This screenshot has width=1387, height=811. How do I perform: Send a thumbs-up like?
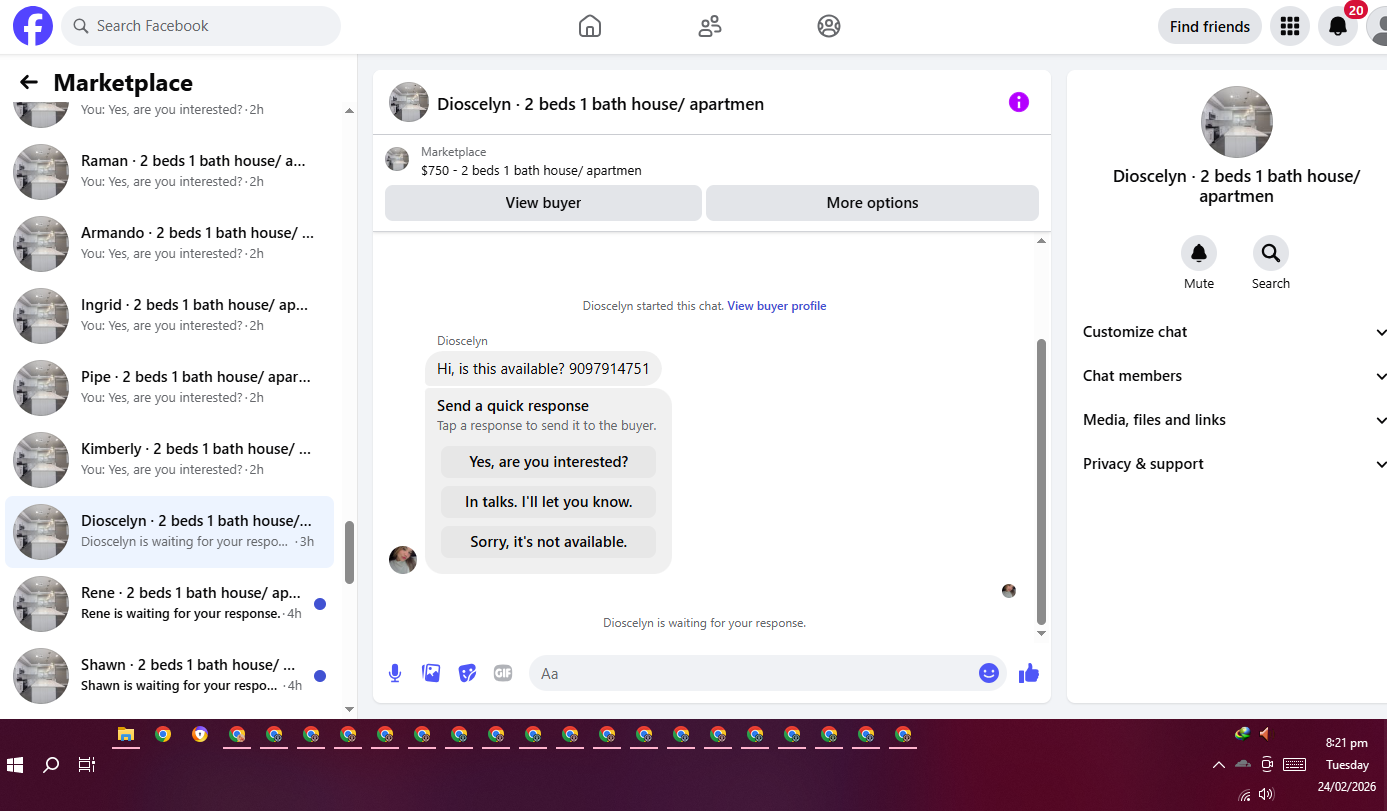1029,673
